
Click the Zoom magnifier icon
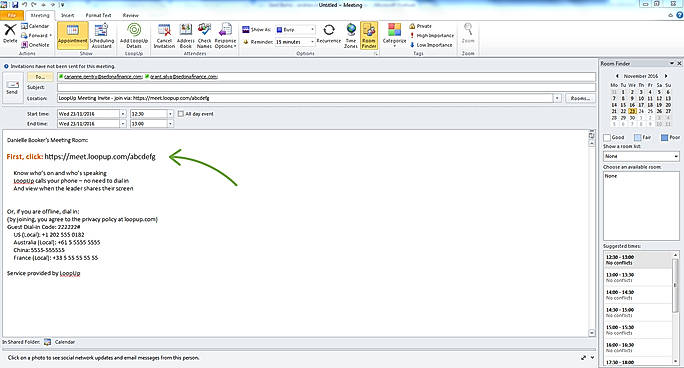pyautogui.click(x=468, y=29)
